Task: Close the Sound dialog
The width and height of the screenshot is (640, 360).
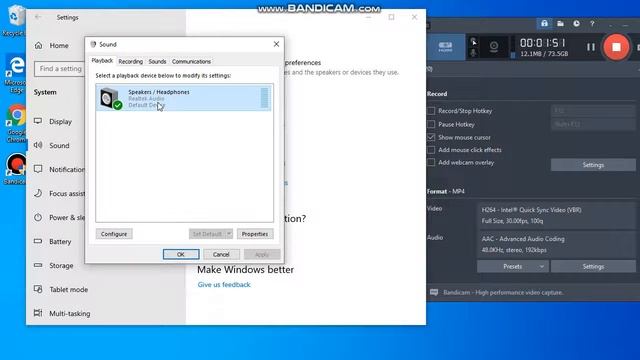Action: tap(276, 44)
